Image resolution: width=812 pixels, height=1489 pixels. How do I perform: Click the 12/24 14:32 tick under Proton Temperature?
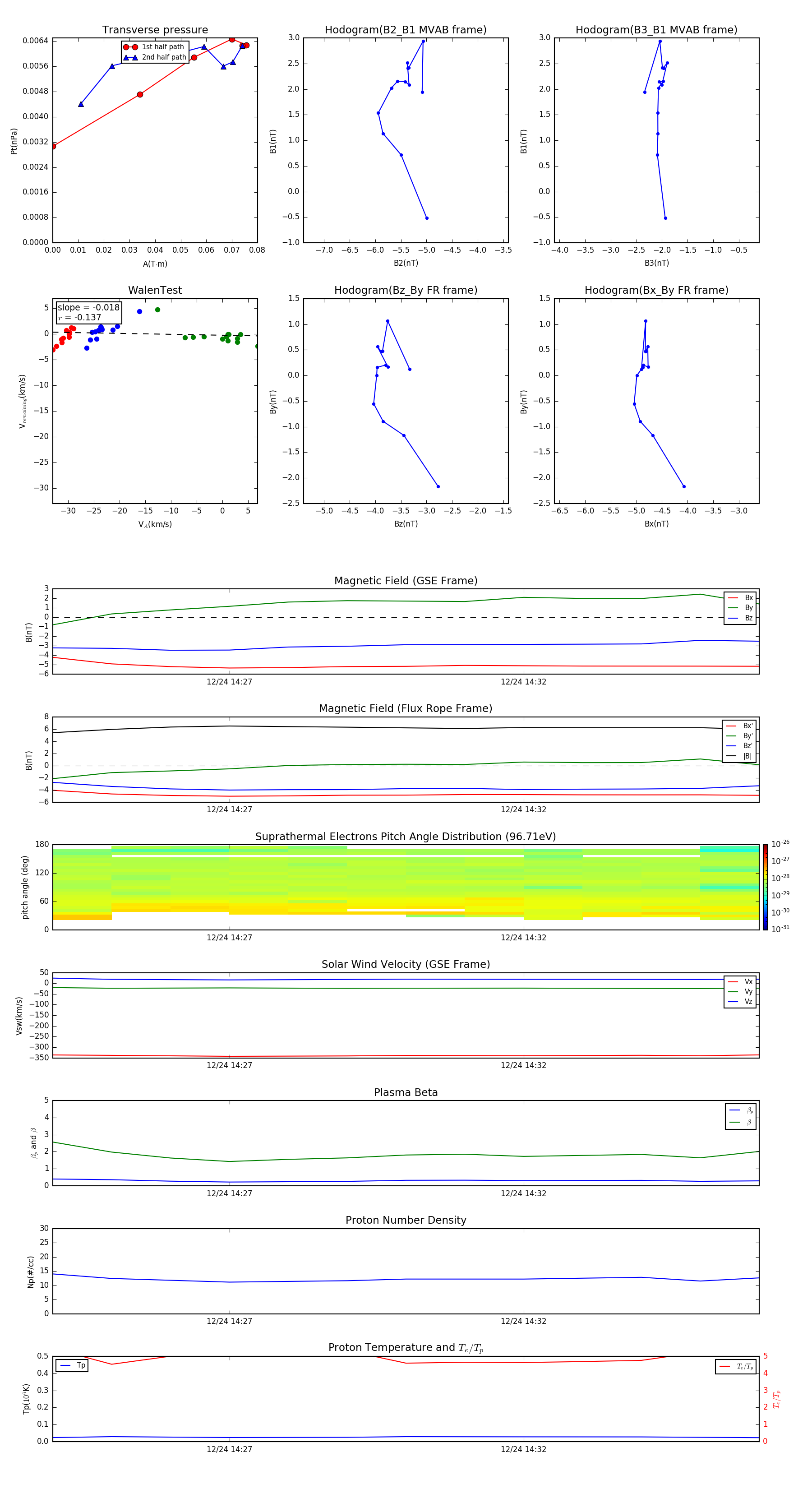524,1450
